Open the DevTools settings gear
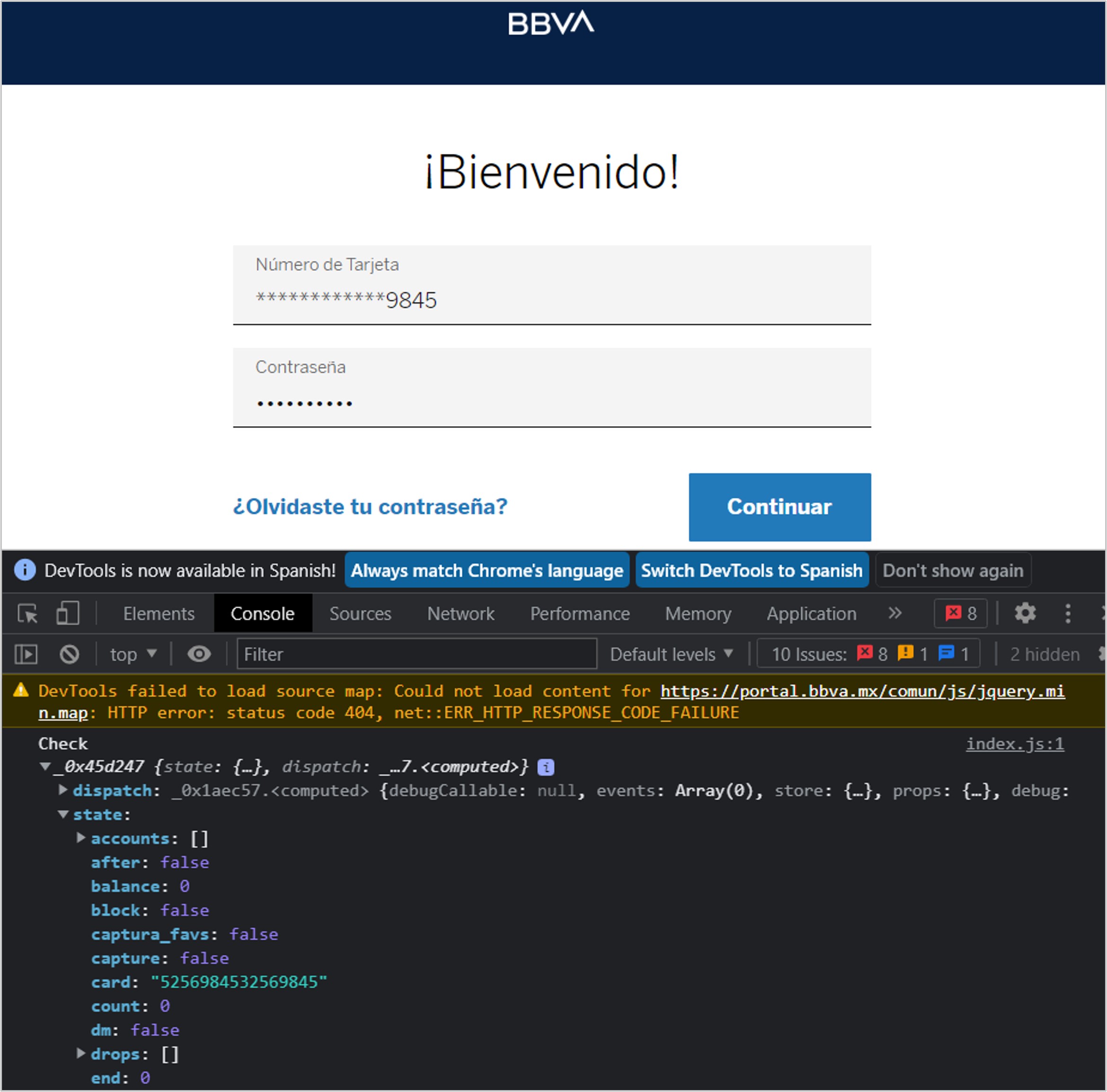The height and width of the screenshot is (1092, 1107). point(1025,613)
